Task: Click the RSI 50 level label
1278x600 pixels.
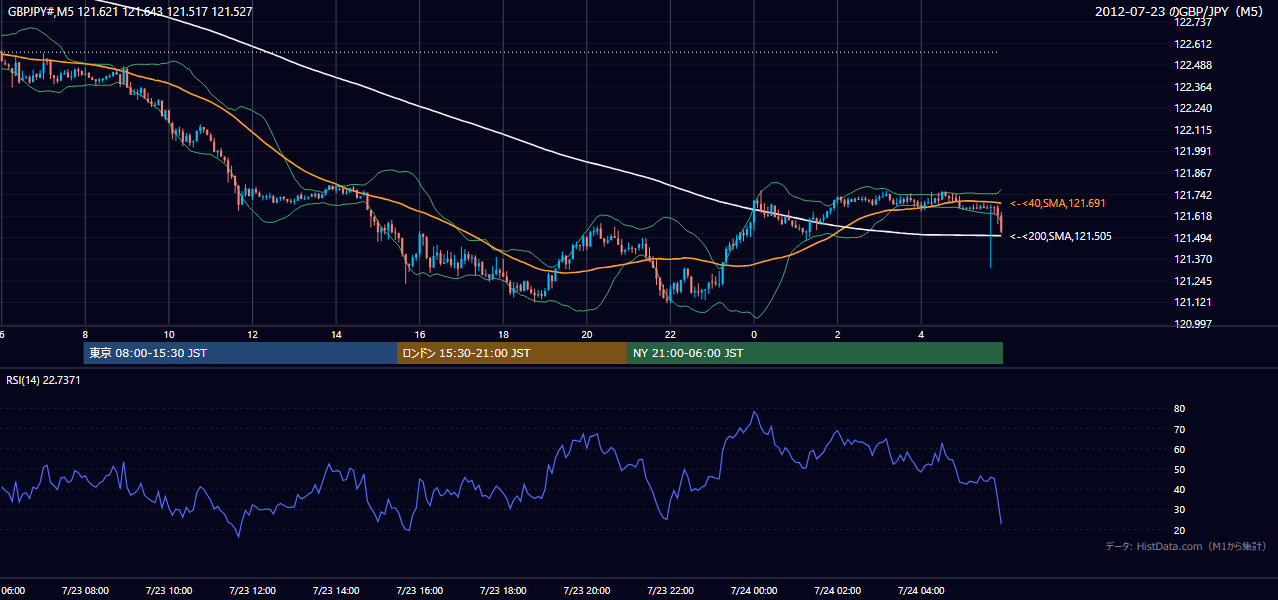Action: 1179,469
